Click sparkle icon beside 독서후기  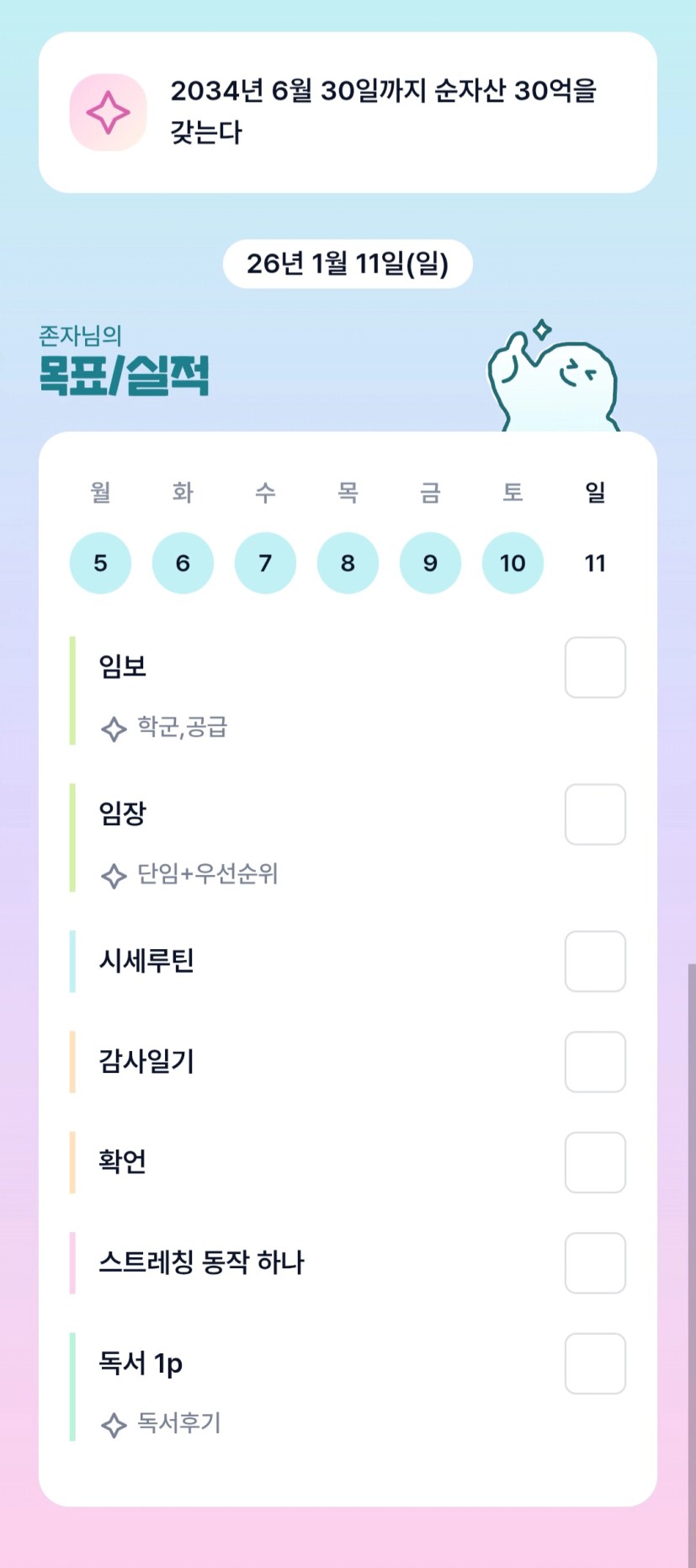[114, 1425]
